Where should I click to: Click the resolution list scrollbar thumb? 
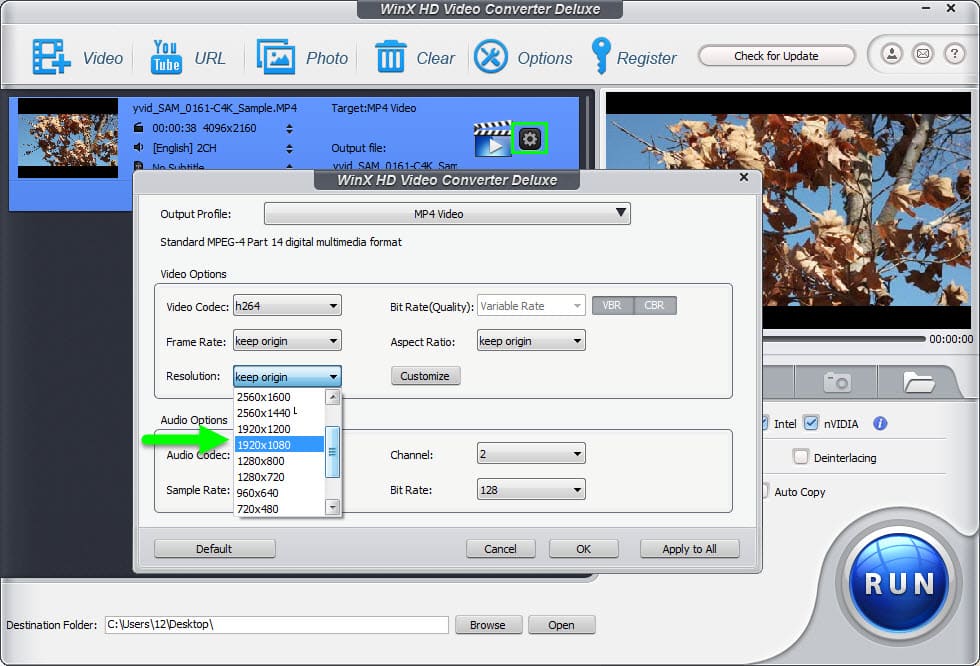click(x=332, y=452)
